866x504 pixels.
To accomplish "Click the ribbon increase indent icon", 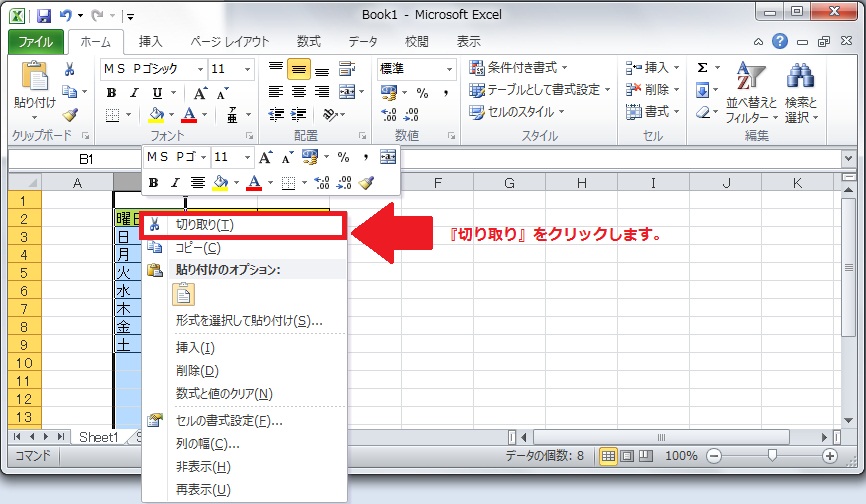I will coord(299,114).
